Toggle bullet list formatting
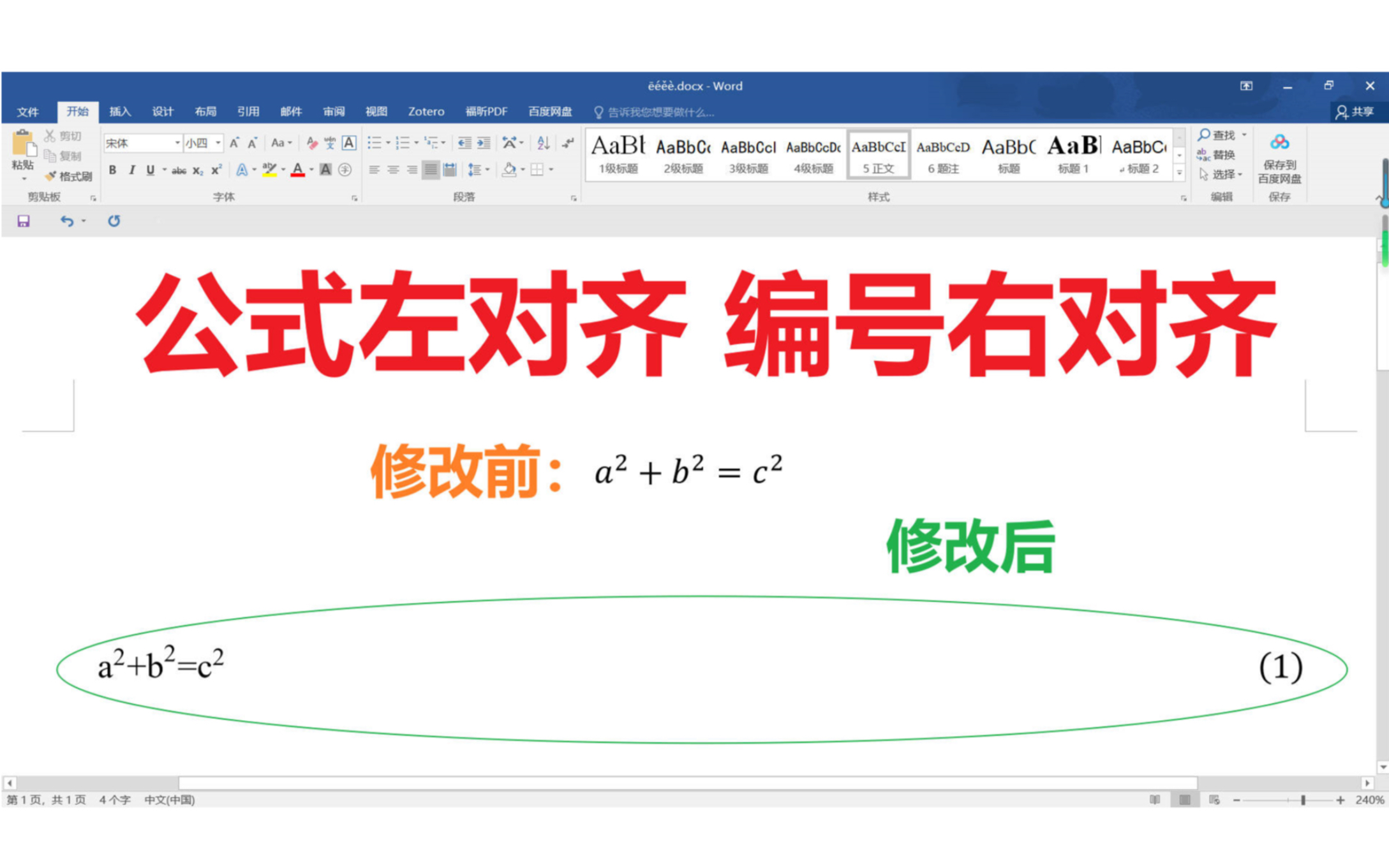1389x868 pixels. pyautogui.click(x=375, y=142)
